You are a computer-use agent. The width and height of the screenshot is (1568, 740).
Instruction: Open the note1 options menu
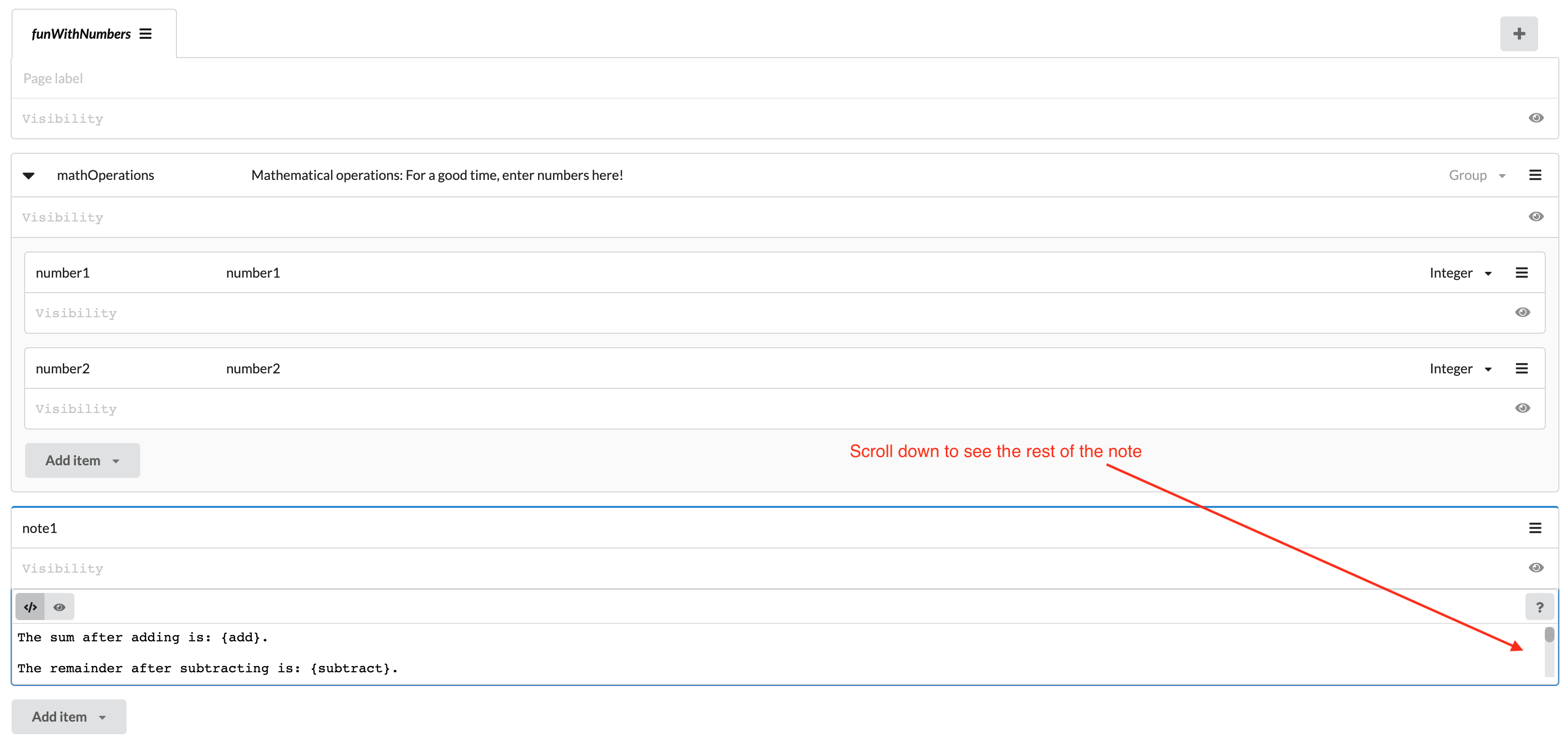[x=1535, y=528]
